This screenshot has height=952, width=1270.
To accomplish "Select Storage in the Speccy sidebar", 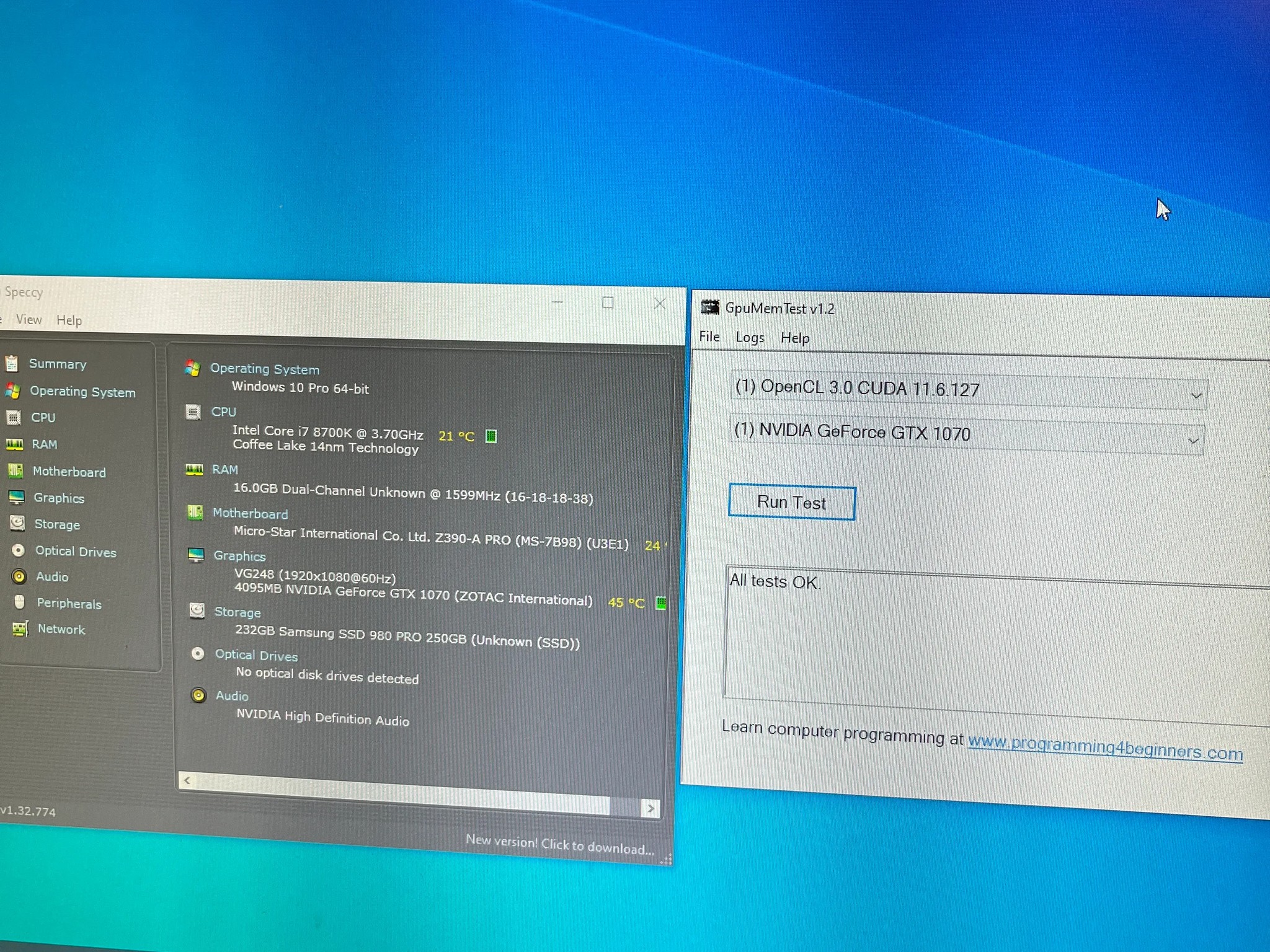I will tap(57, 524).
